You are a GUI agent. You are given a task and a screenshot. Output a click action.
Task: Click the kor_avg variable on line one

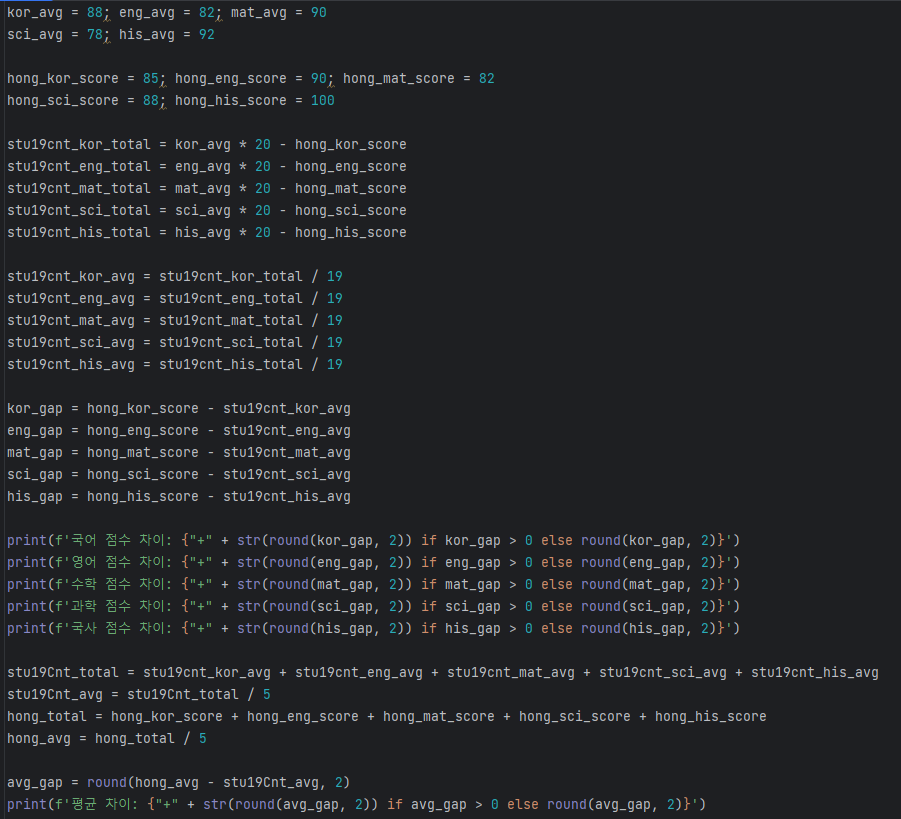click(x=34, y=13)
